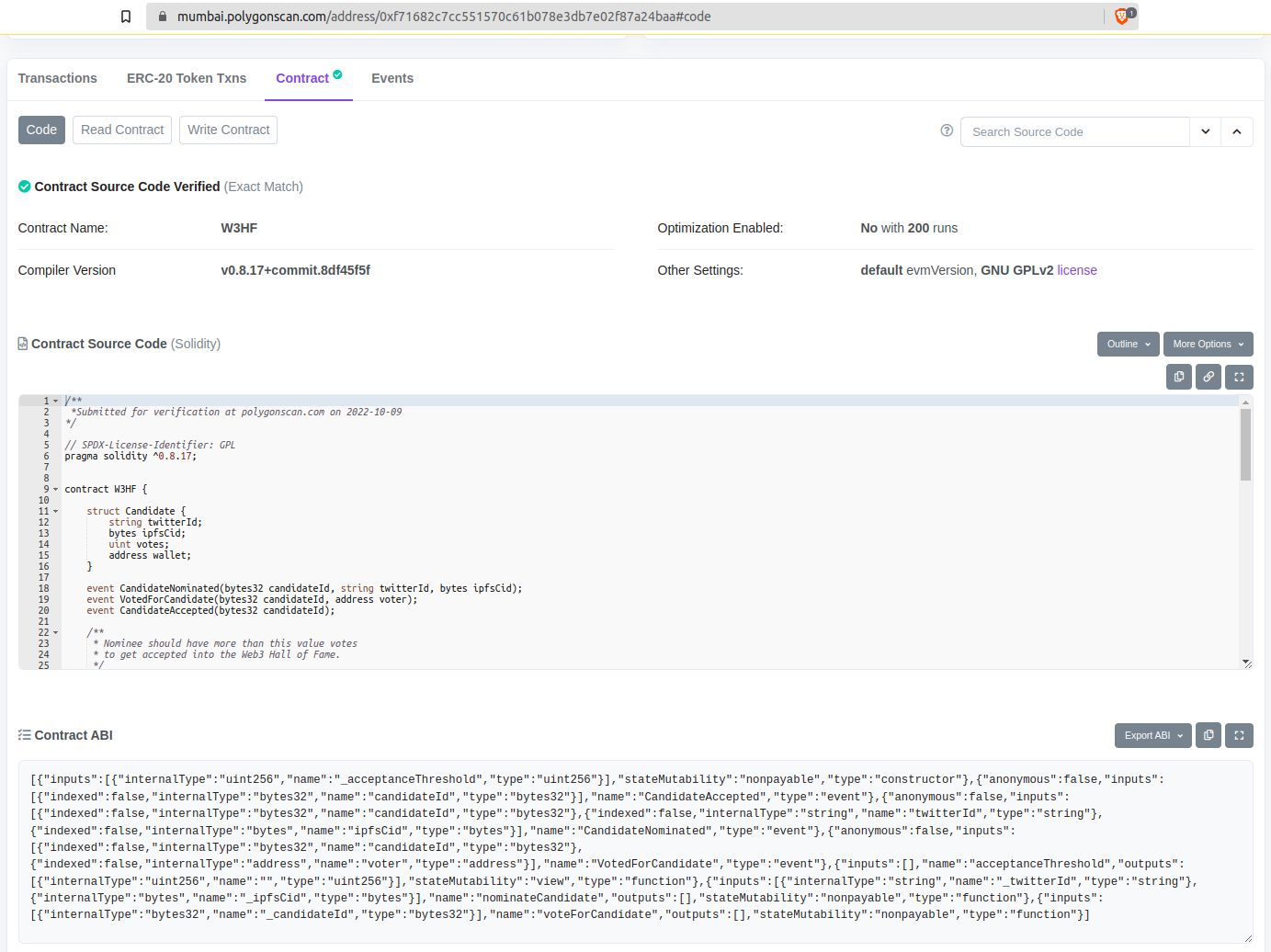Open the More Options dropdown

(1208, 344)
